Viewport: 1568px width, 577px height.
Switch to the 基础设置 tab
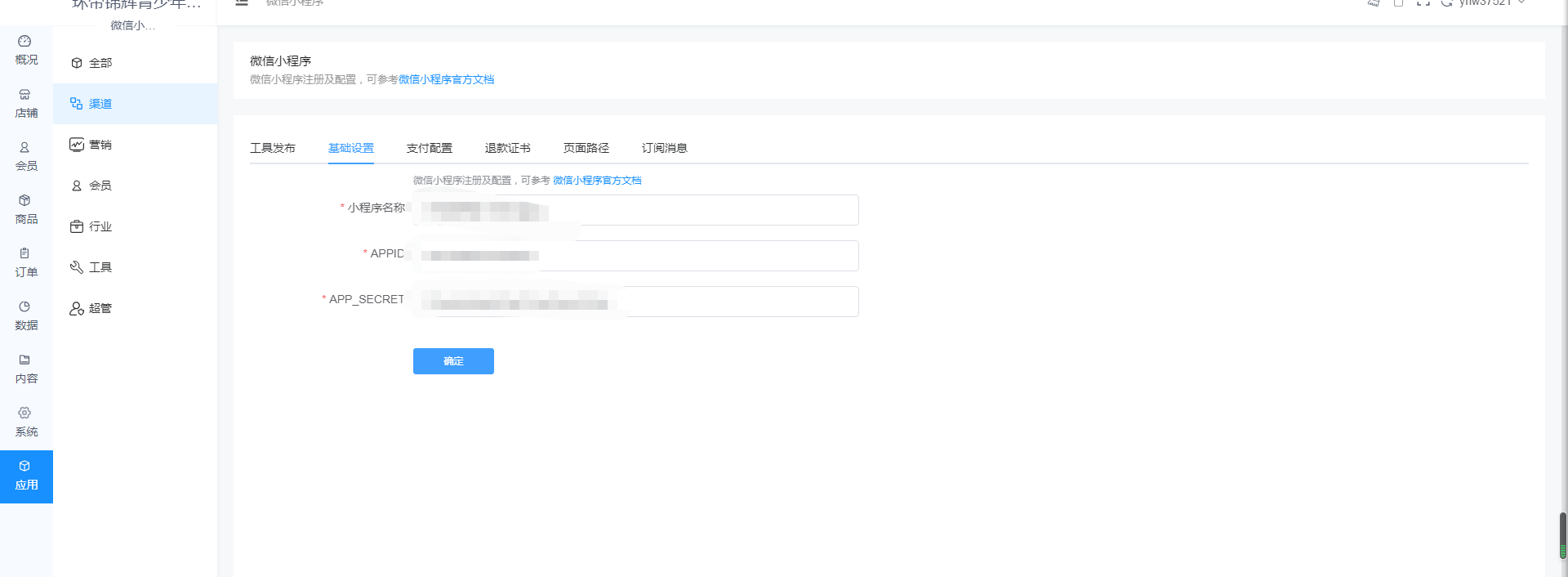[x=351, y=148]
